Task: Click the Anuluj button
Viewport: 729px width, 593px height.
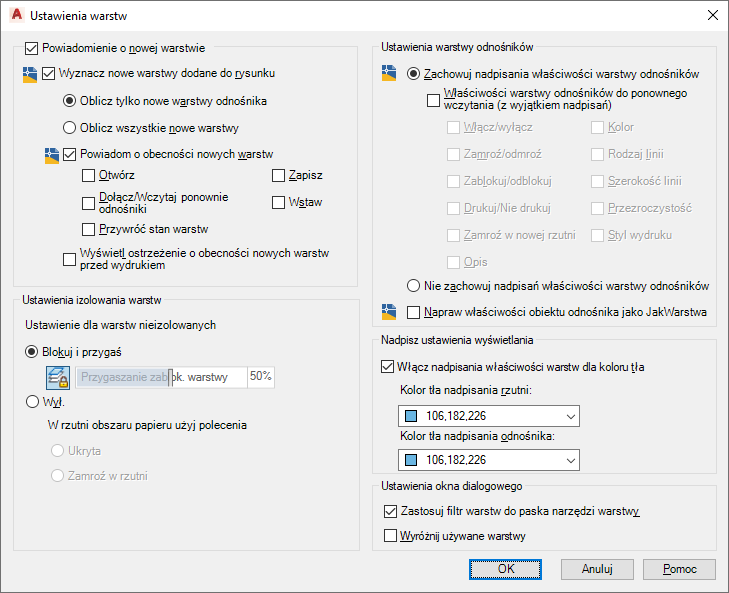Action: (596, 569)
